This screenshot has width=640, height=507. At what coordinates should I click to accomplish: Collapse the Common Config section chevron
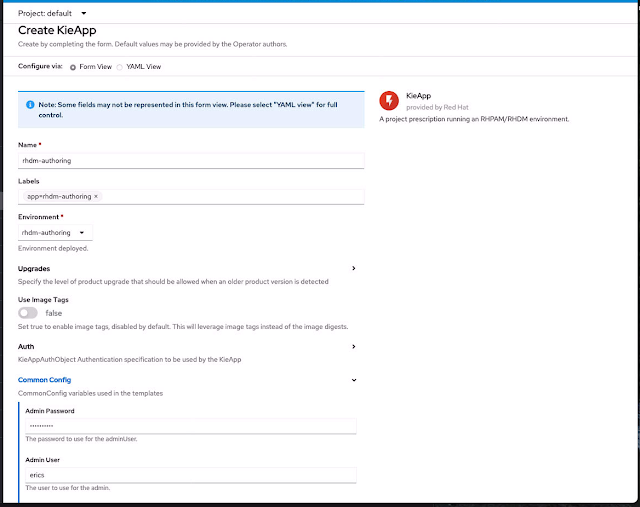pyautogui.click(x=354, y=380)
